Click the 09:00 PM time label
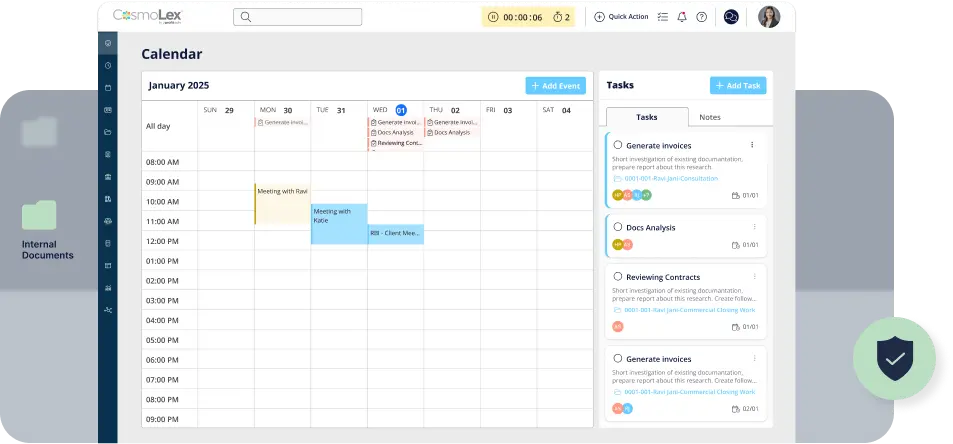 [x=162, y=419]
